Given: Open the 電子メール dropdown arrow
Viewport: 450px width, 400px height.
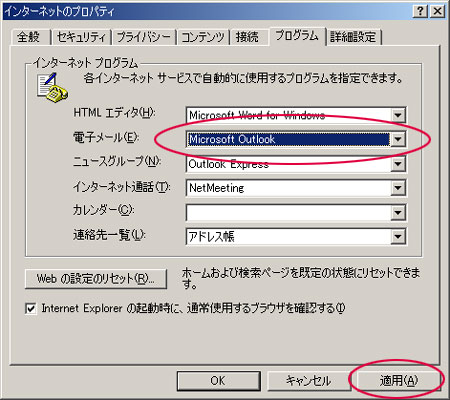Looking at the screenshot, I should point(398,139).
